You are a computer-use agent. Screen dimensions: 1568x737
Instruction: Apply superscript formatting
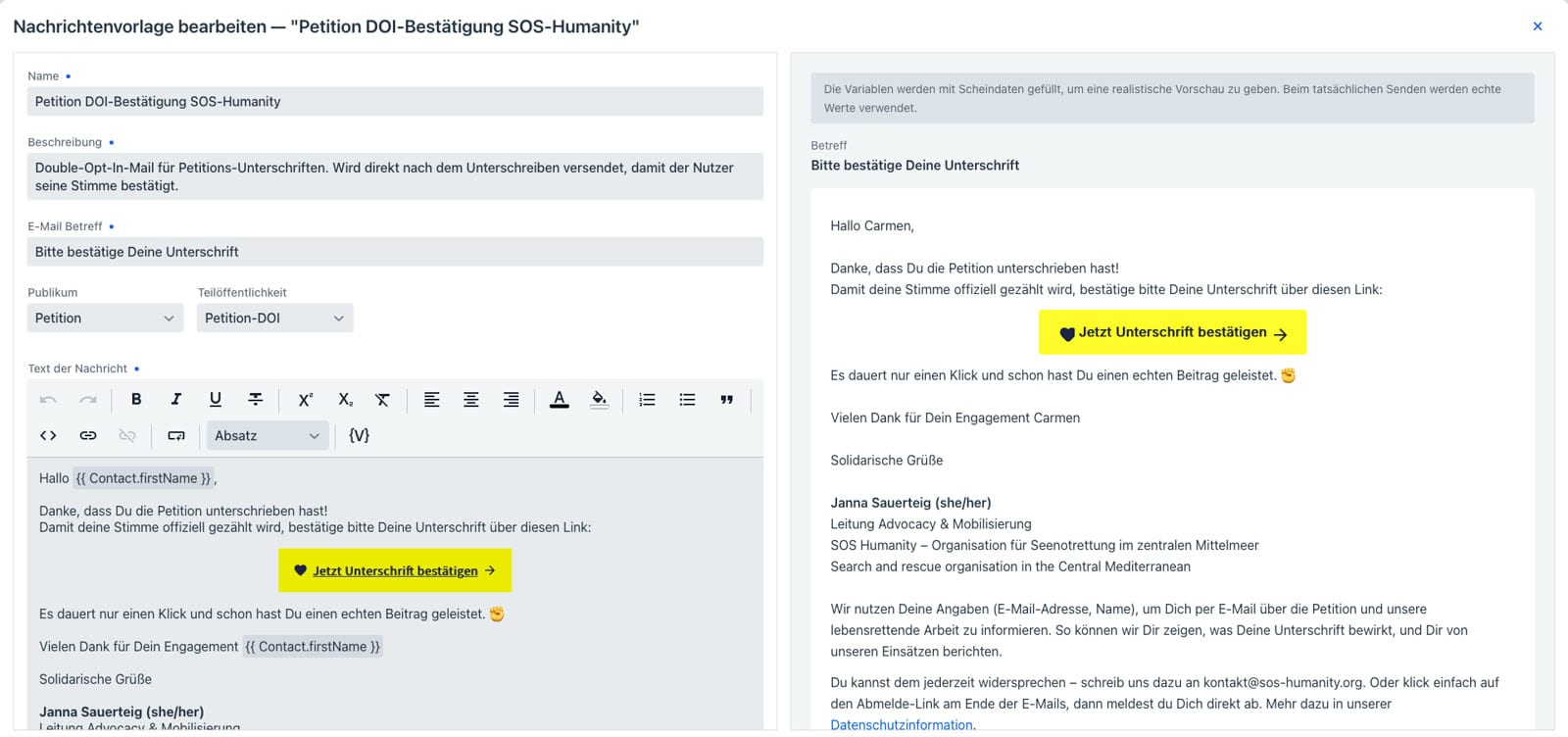click(x=305, y=400)
